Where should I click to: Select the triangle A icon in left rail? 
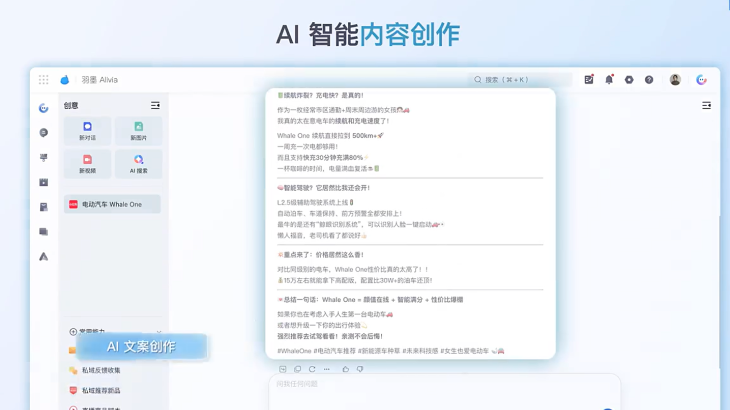click(43, 256)
